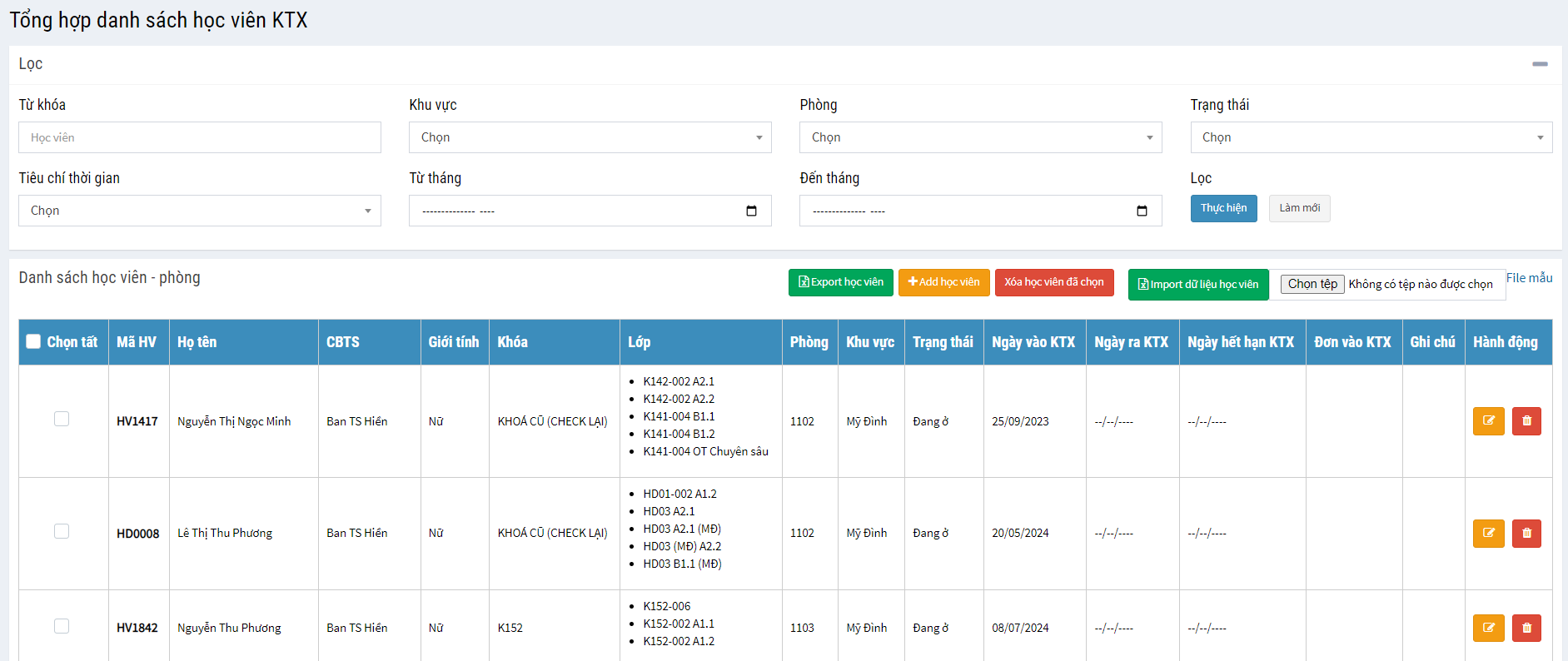Open calendar picker in Đến tháng field
1568x661 pixels.
coord(1142,211)
